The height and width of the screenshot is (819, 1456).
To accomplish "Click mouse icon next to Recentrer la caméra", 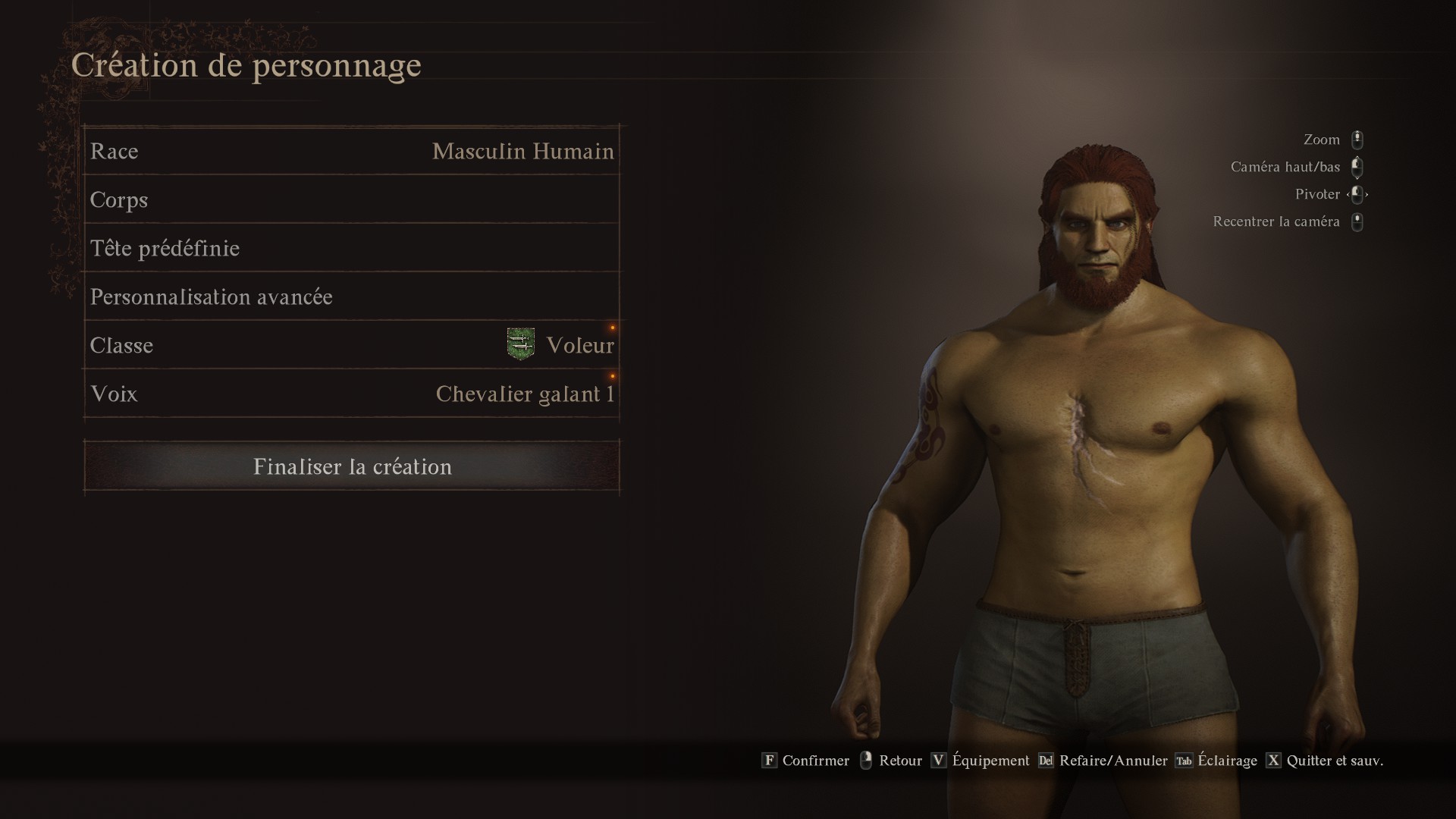I will pyautogui.click(x=1357, y=221).
